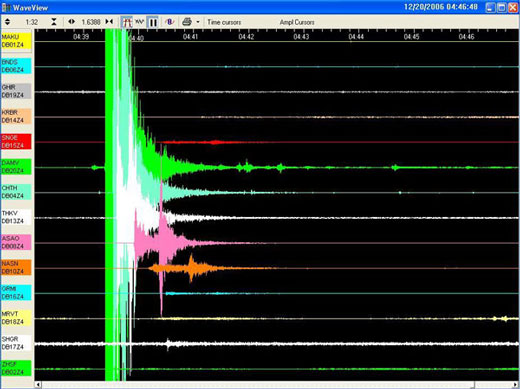
Task: Click the filter wave icon
Action: click(x=170, y=22)
